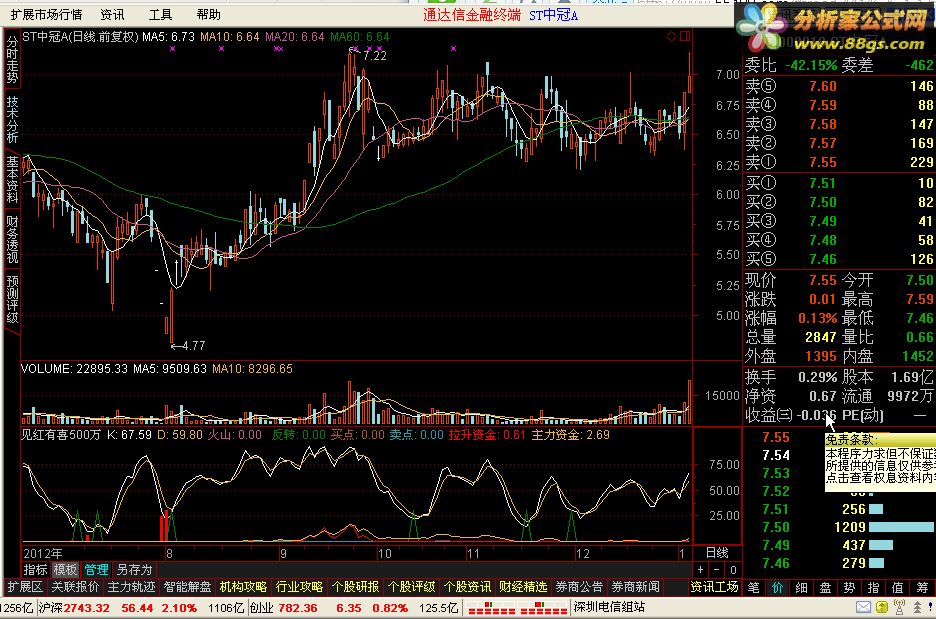Open 关联报价 bottom tab
Viewport: 936px width, 619px height.
(75, 587)
